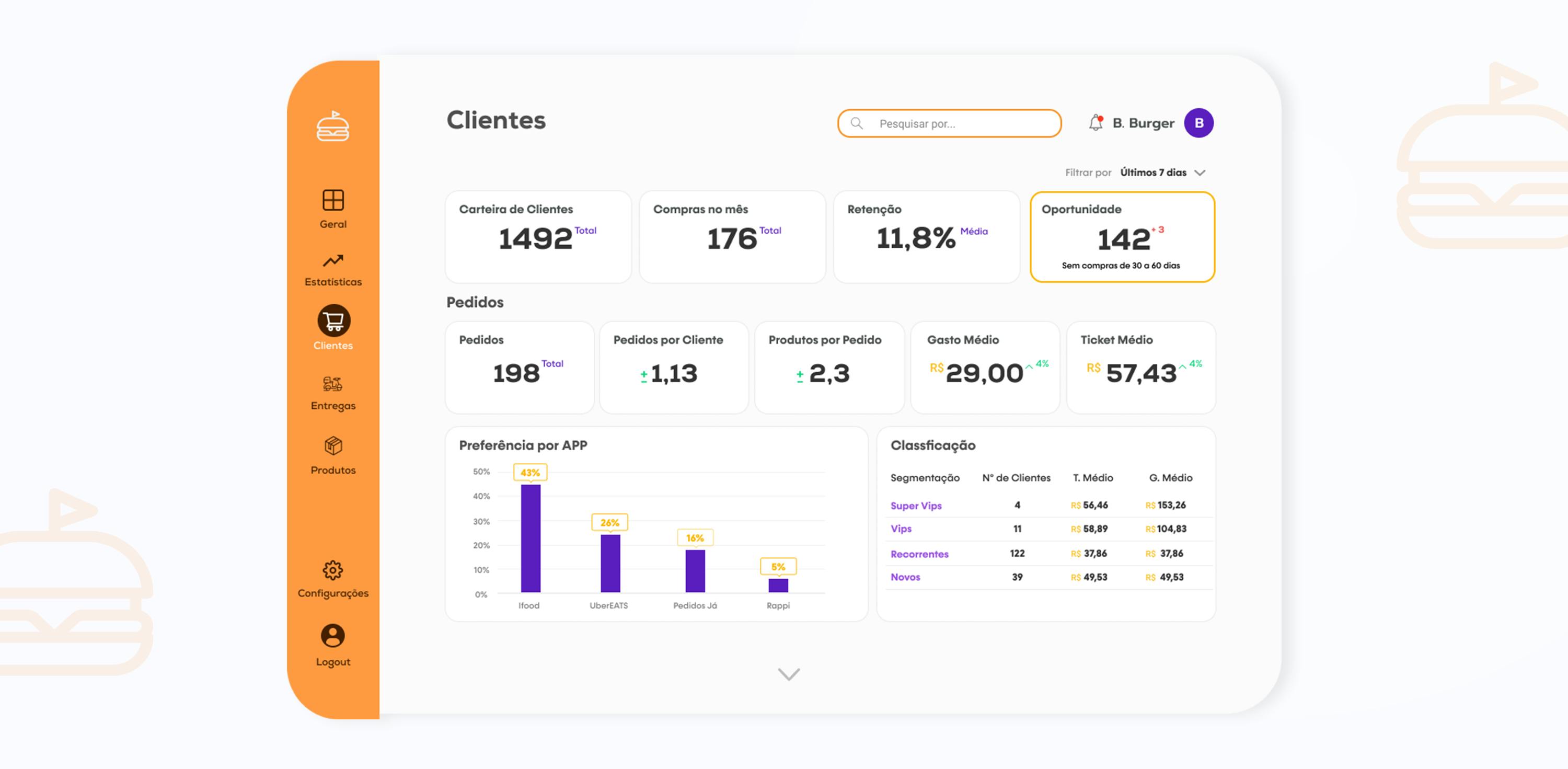This screenshot has width=1568, height=769.
Task: Click the Logout user icon
Action: (333, 636)
